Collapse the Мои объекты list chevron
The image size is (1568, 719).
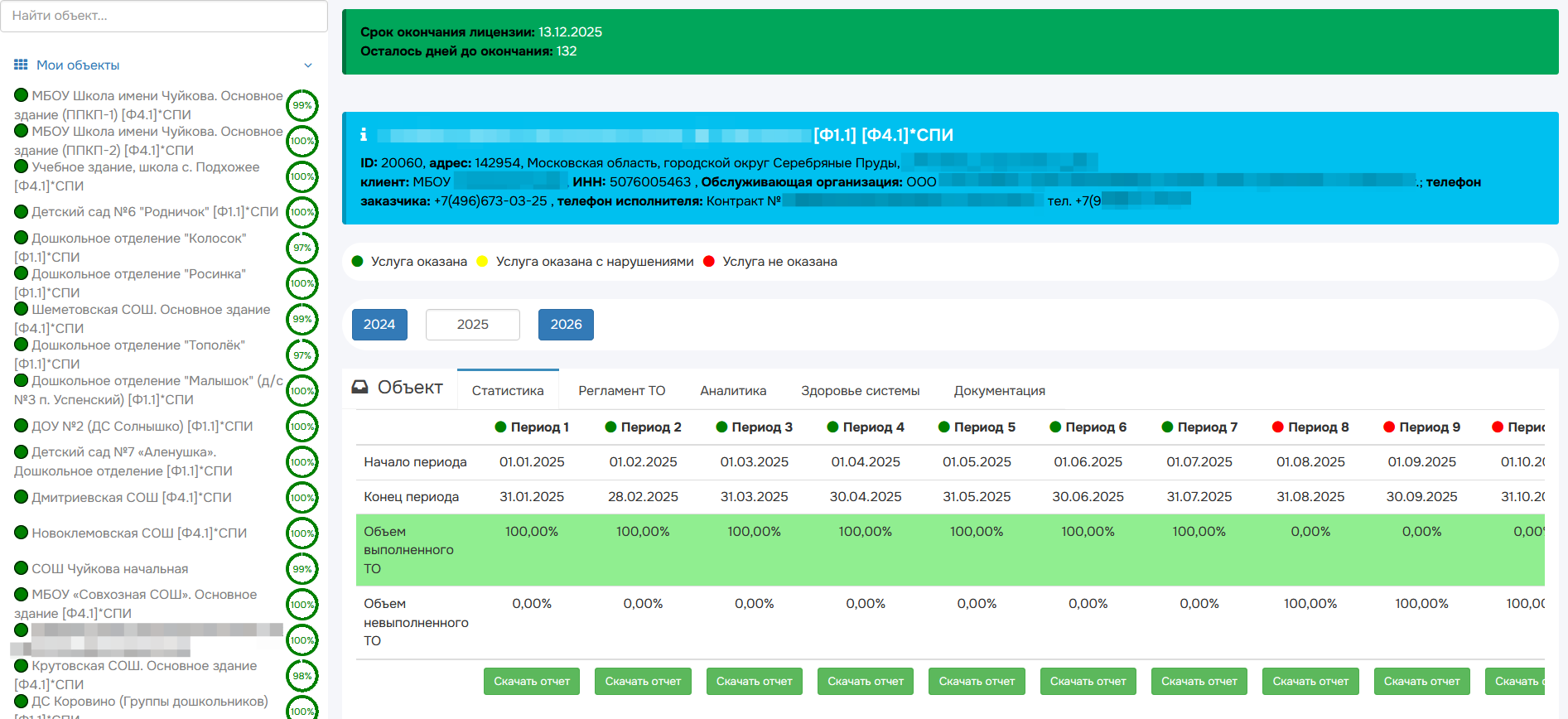pos(308,65)
